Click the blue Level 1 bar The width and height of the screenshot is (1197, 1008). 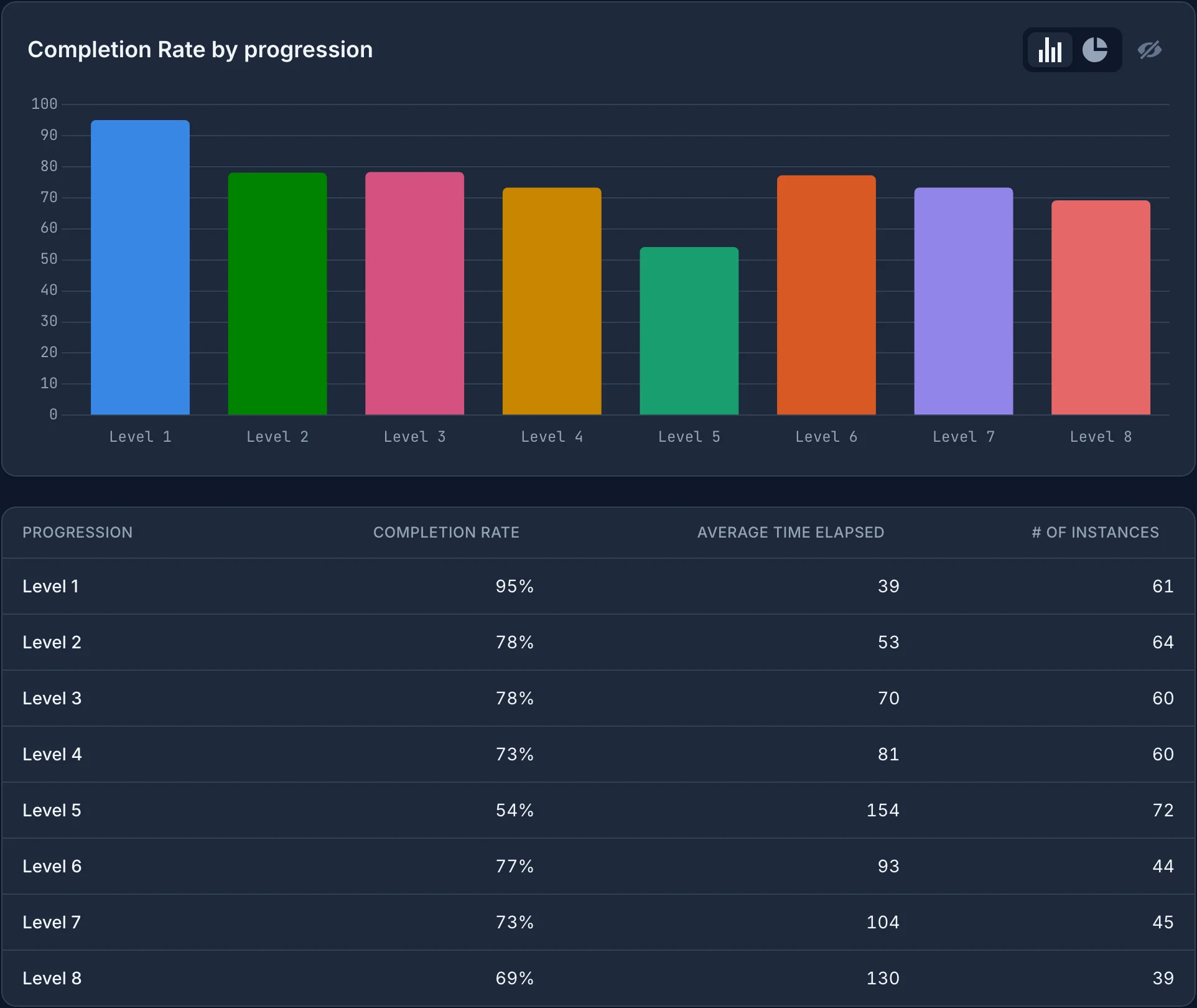click(141, 268)
